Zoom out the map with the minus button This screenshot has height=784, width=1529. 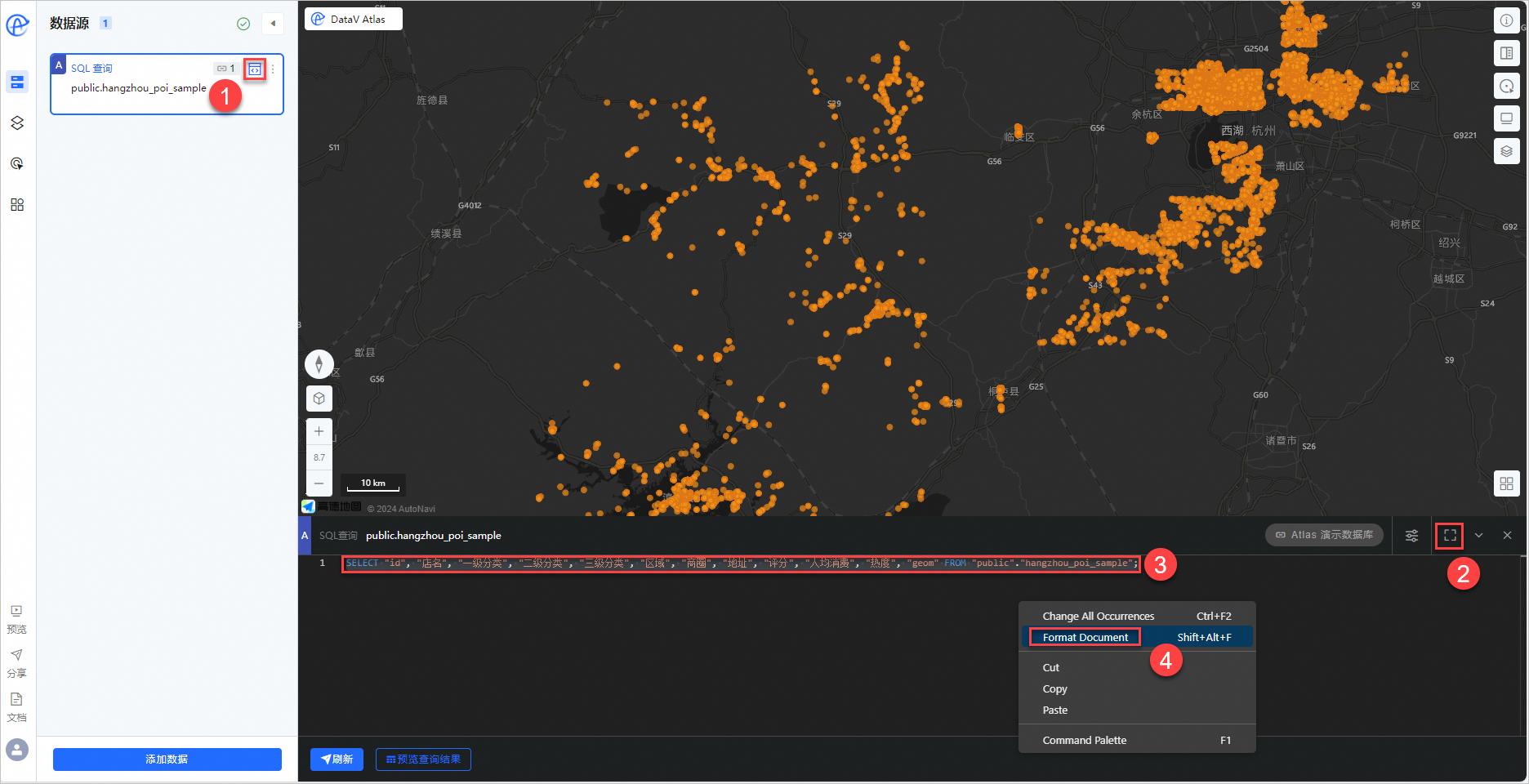click(319, 483)
